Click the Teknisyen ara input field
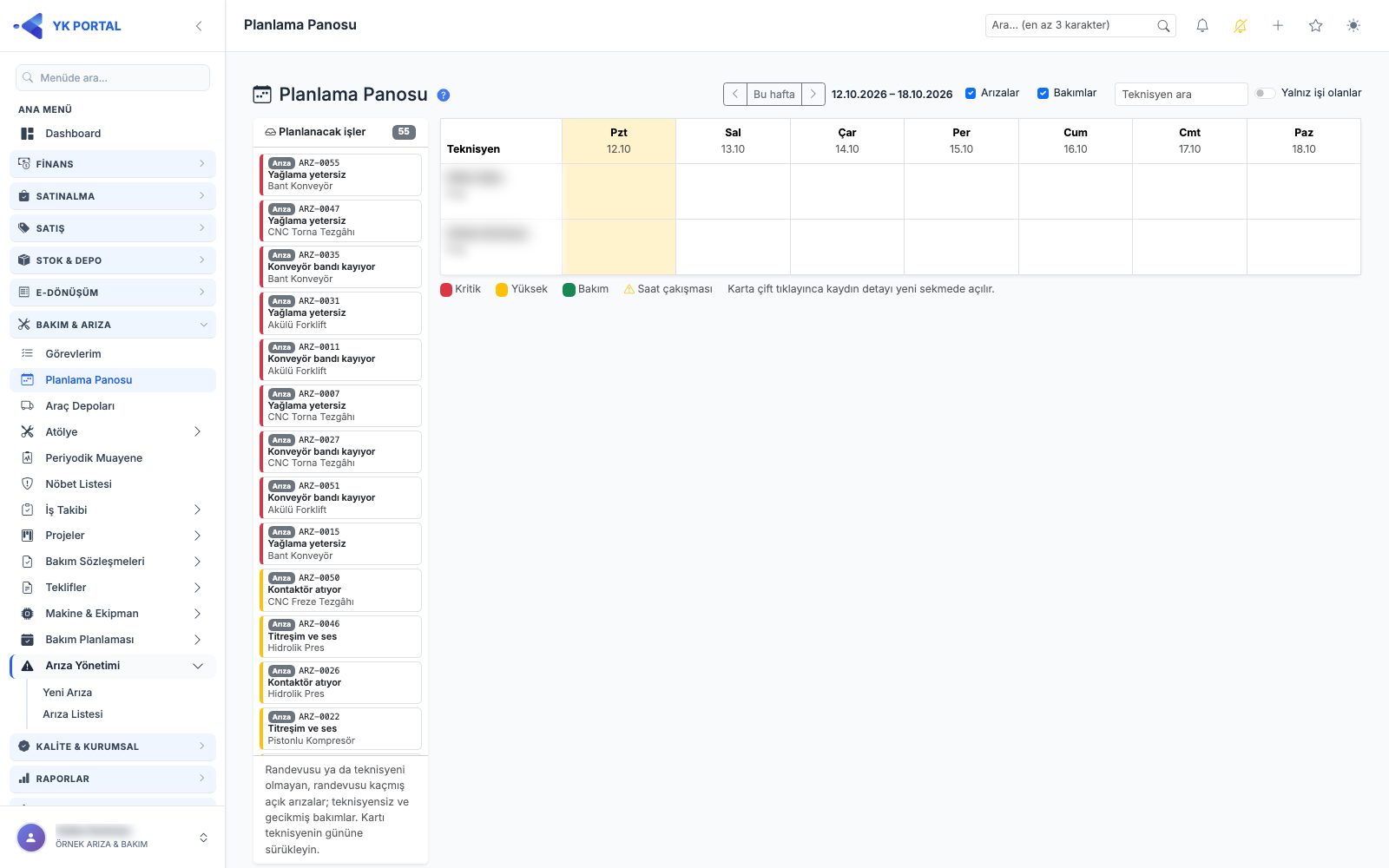Viewport: 1389px width, 868px height. tap(1181, 94)
